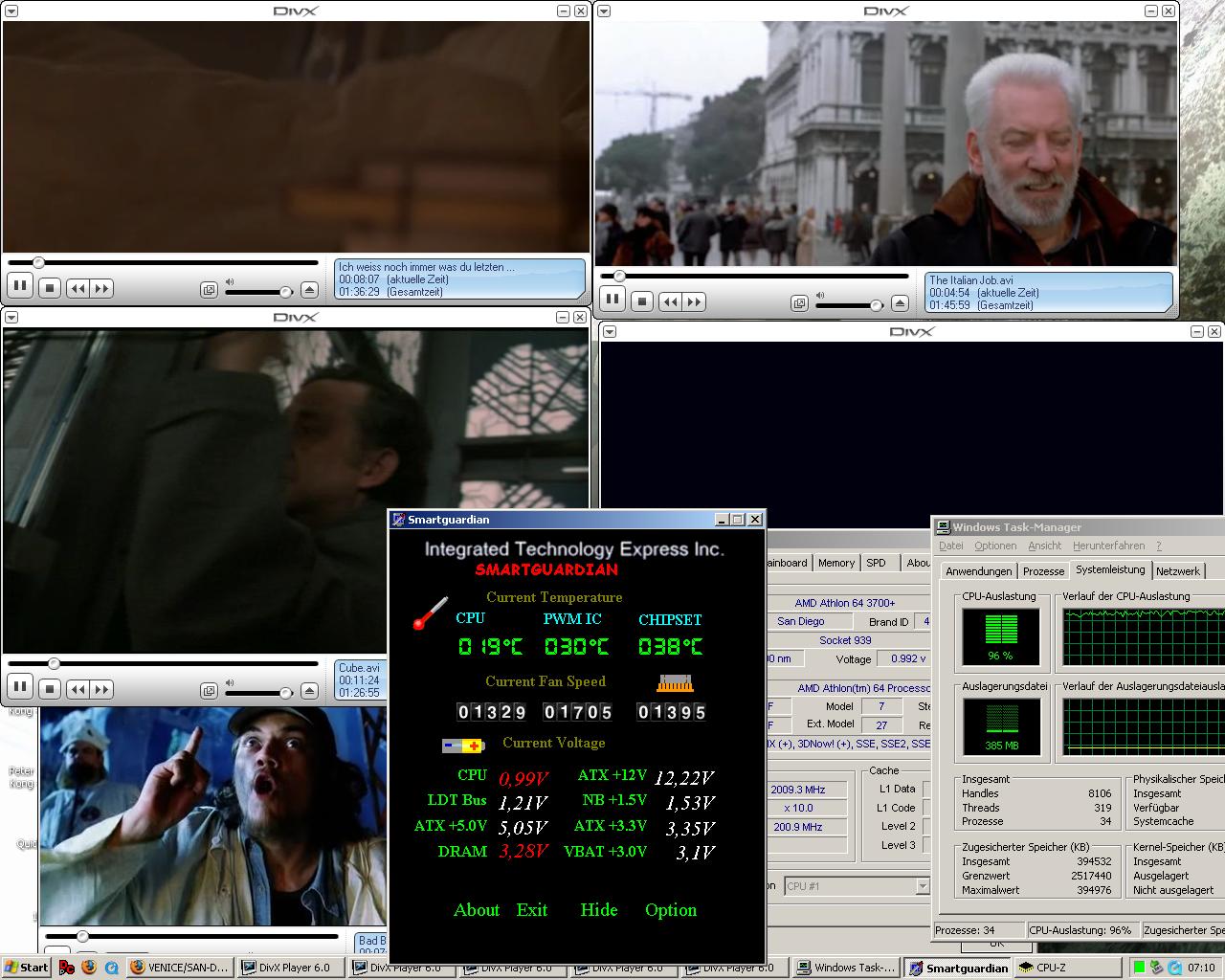This screenshot has height=980, width=1225.
Task: Switch to Windows Task-... taskbar button
Action: pos(847,968)
